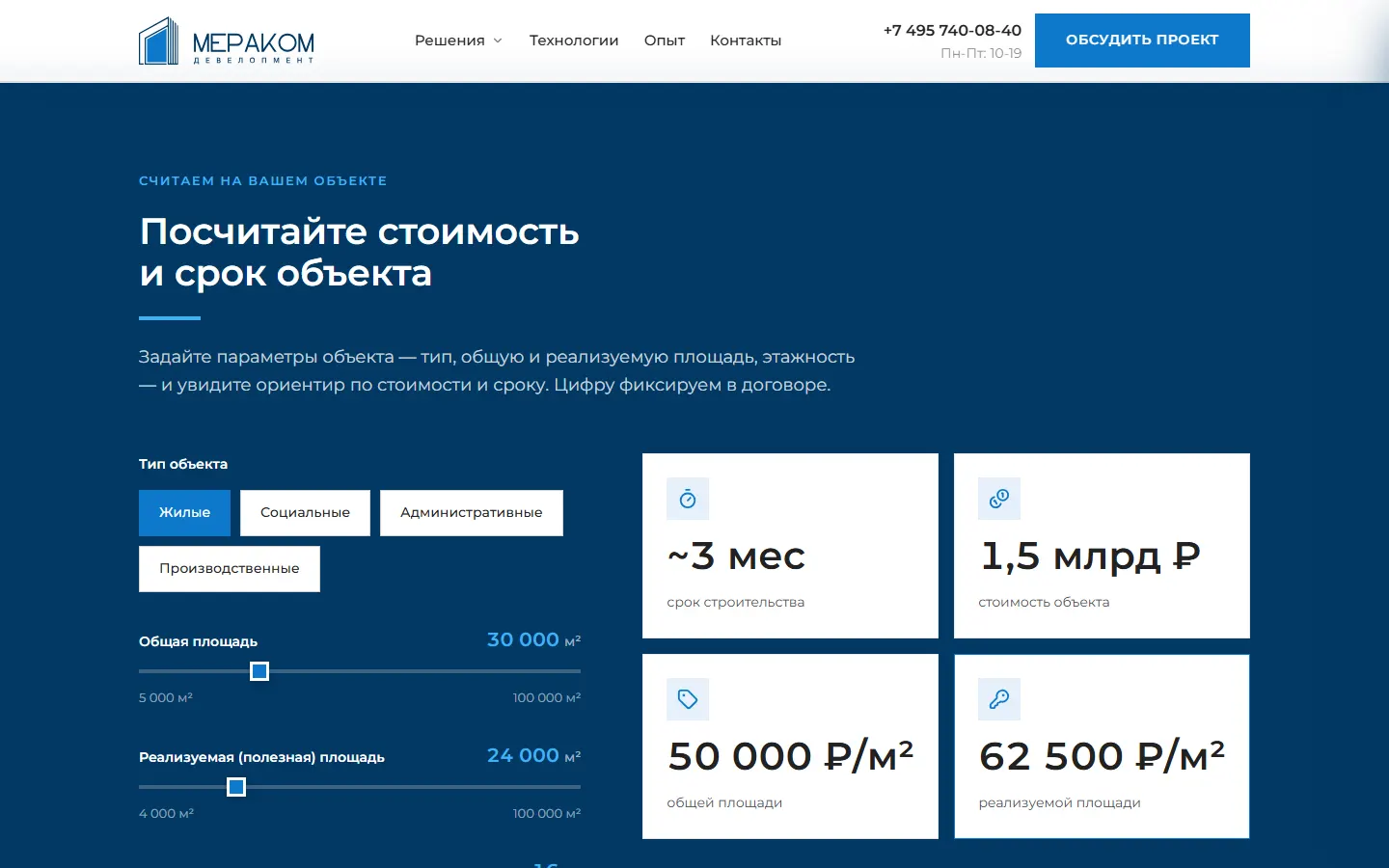Click the Реализуемая площадь slider handle
This screenshot has height=868, width=1389.
(x=236, y=787)
